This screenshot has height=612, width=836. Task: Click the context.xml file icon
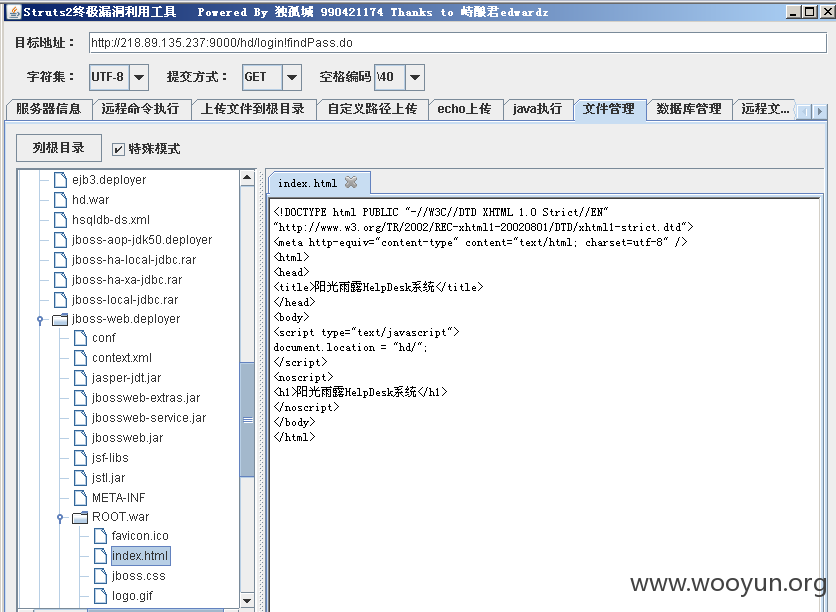click(x=81, y=358)
